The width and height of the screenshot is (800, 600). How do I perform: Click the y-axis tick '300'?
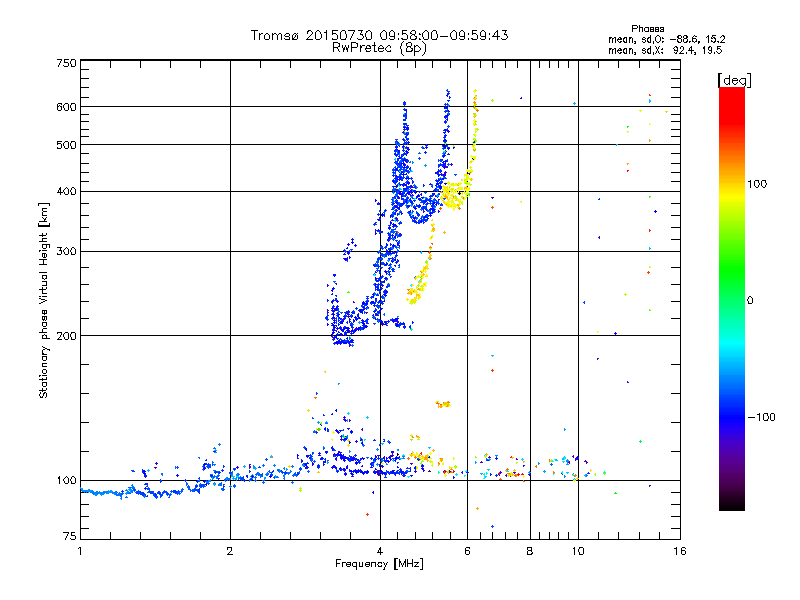(66, 251)
